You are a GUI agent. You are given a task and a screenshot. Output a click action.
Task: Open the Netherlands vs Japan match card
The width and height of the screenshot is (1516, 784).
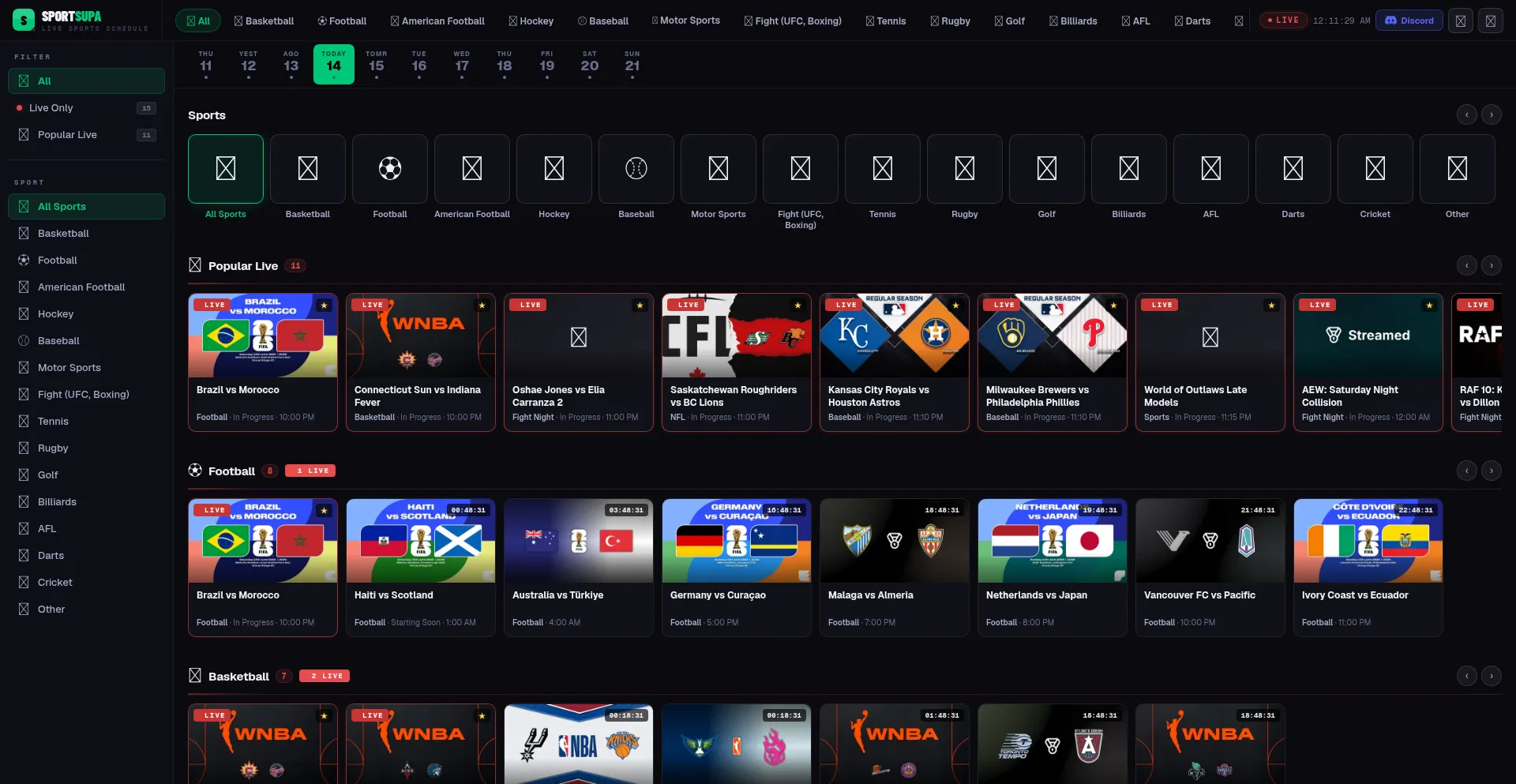point(1053,568)
